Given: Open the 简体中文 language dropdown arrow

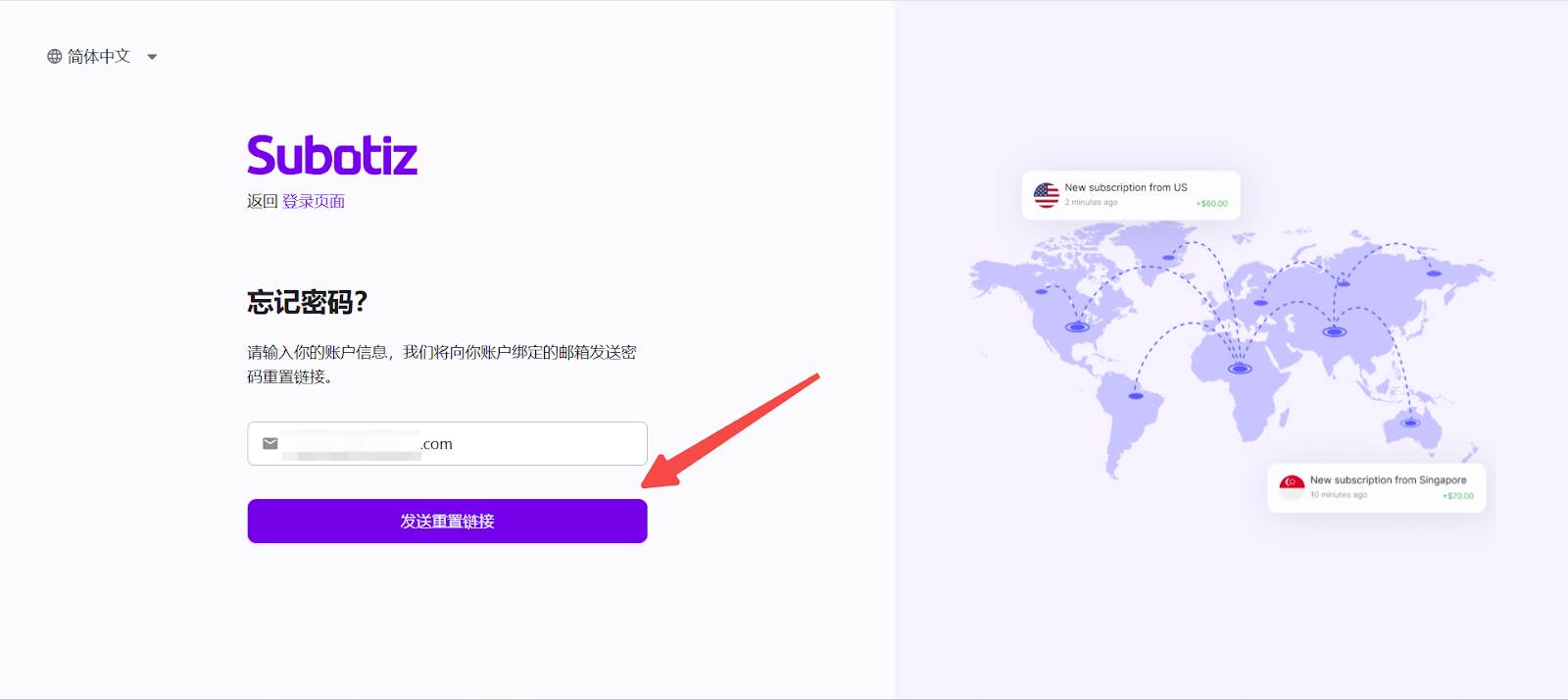Looking at the screenshot, I should (x=152, y=57).
